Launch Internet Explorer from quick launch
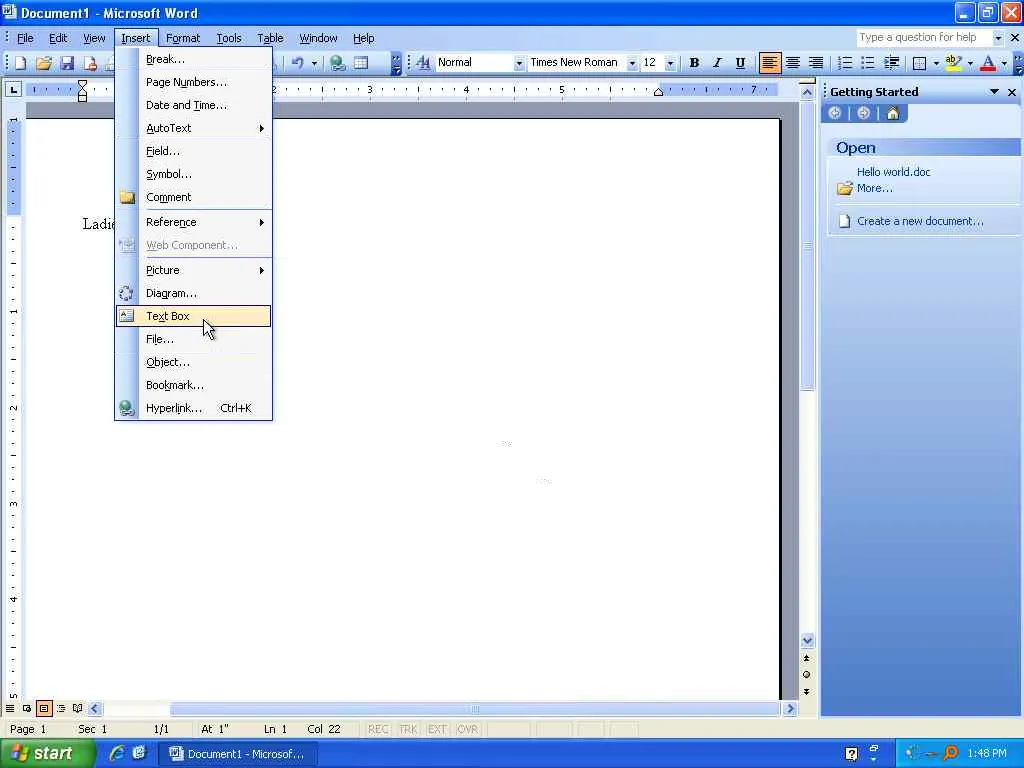The width and height of the screenshot is (1024, 768). tap(117, 753)
